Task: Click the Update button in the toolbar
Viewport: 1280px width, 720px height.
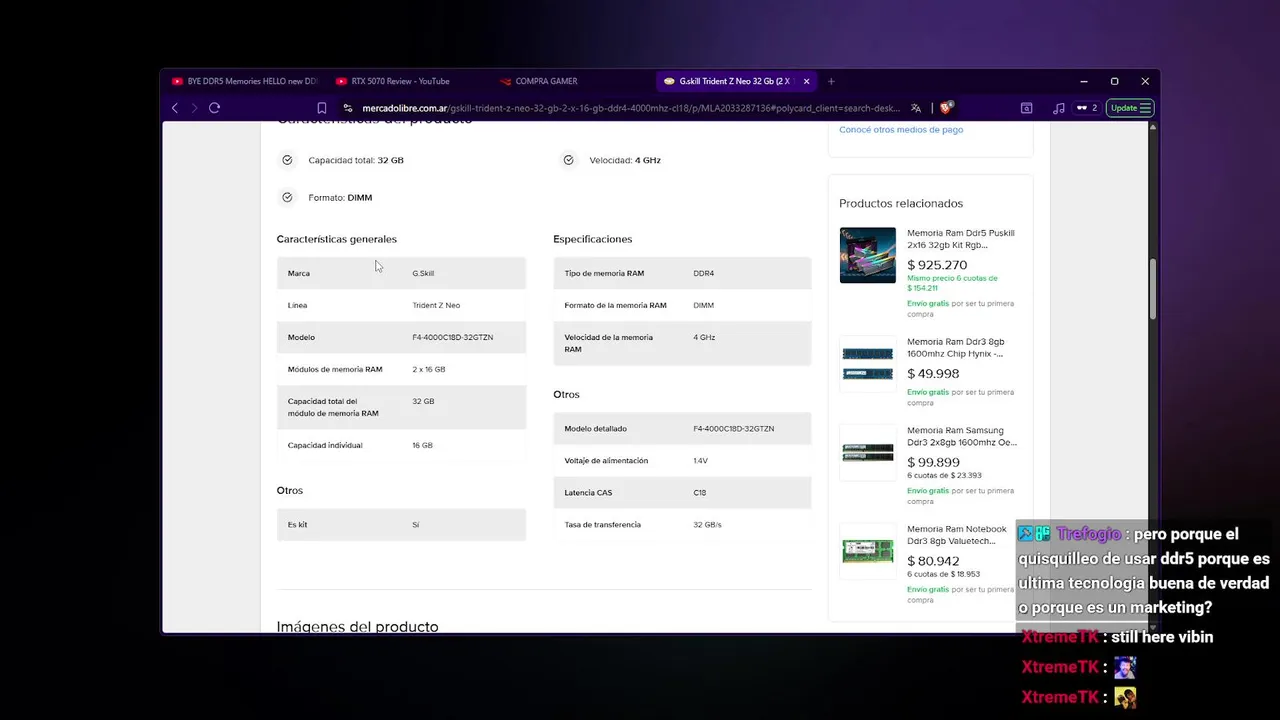Action: pos(1131,108)
